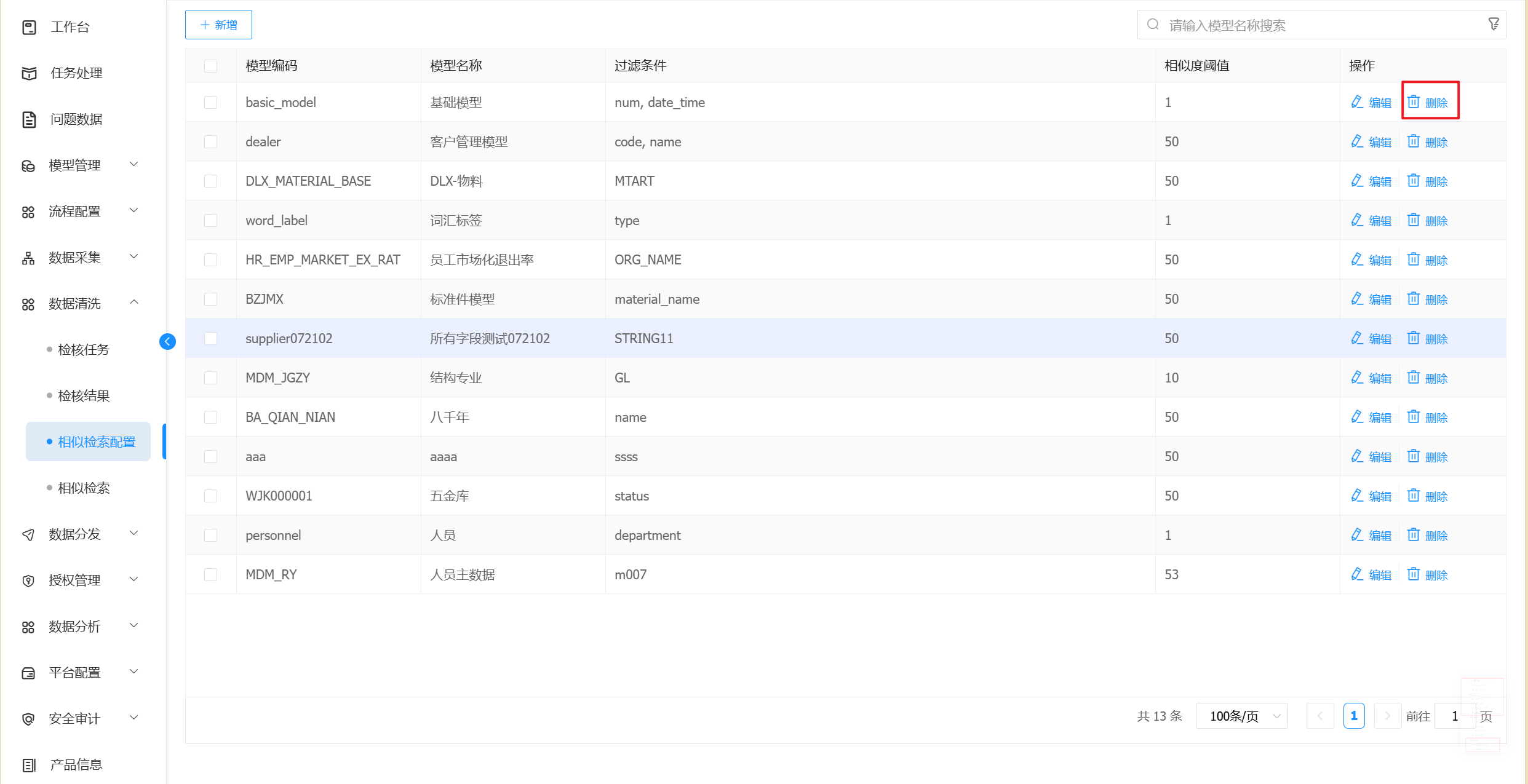The image size is (1528, 784).
Task: Toggle the select-all checkbox in table header
Action: (x=210, y=66)
